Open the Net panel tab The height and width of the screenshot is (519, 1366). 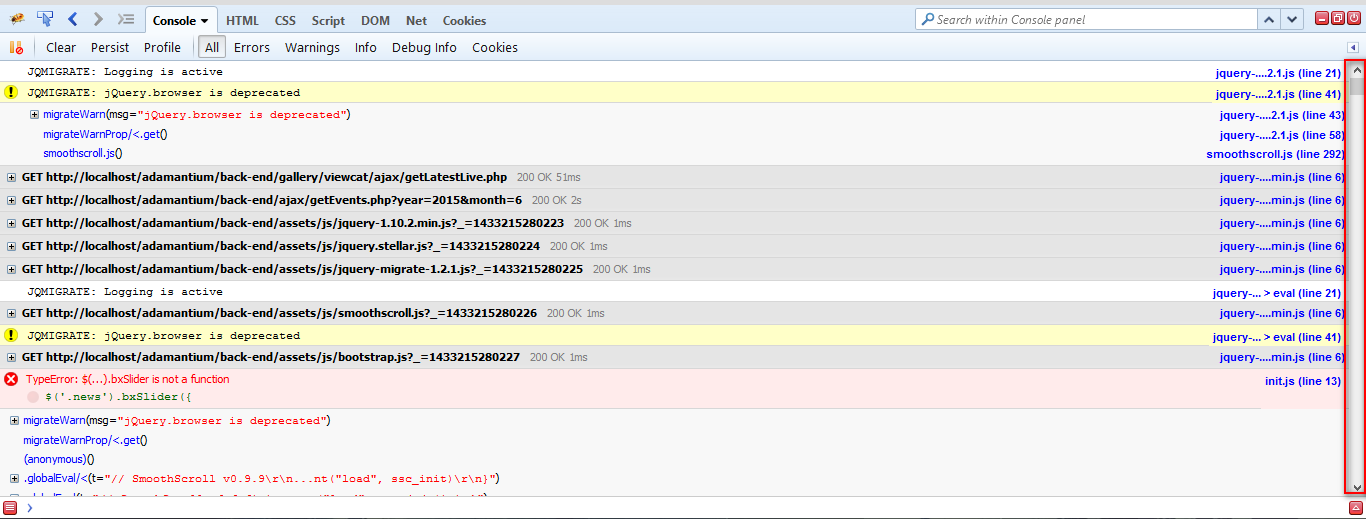pyautogui.click(x=416, y=20)
